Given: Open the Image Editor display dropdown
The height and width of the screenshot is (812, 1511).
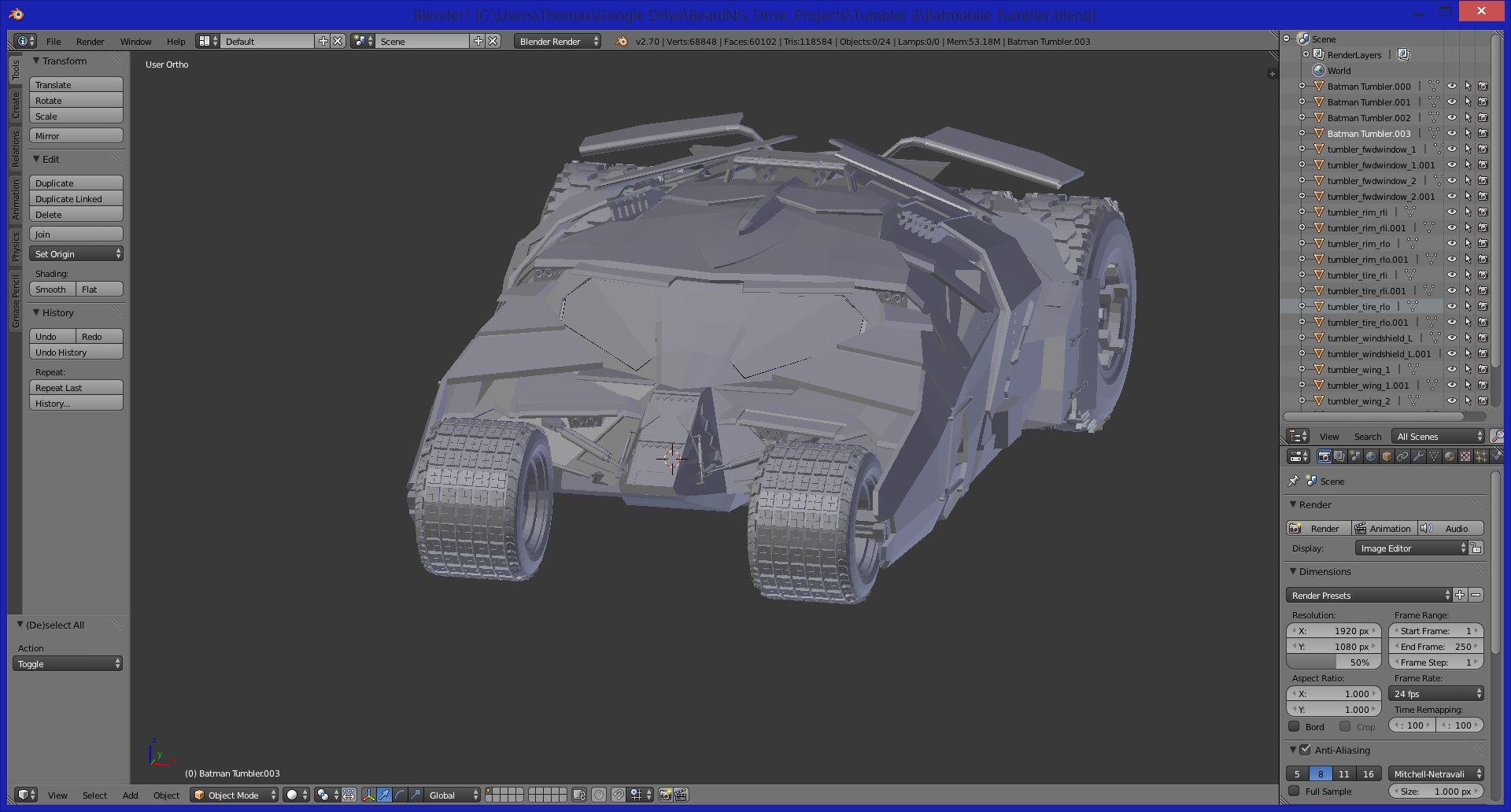Looking at the screenshot, I should pos(1412,548).
